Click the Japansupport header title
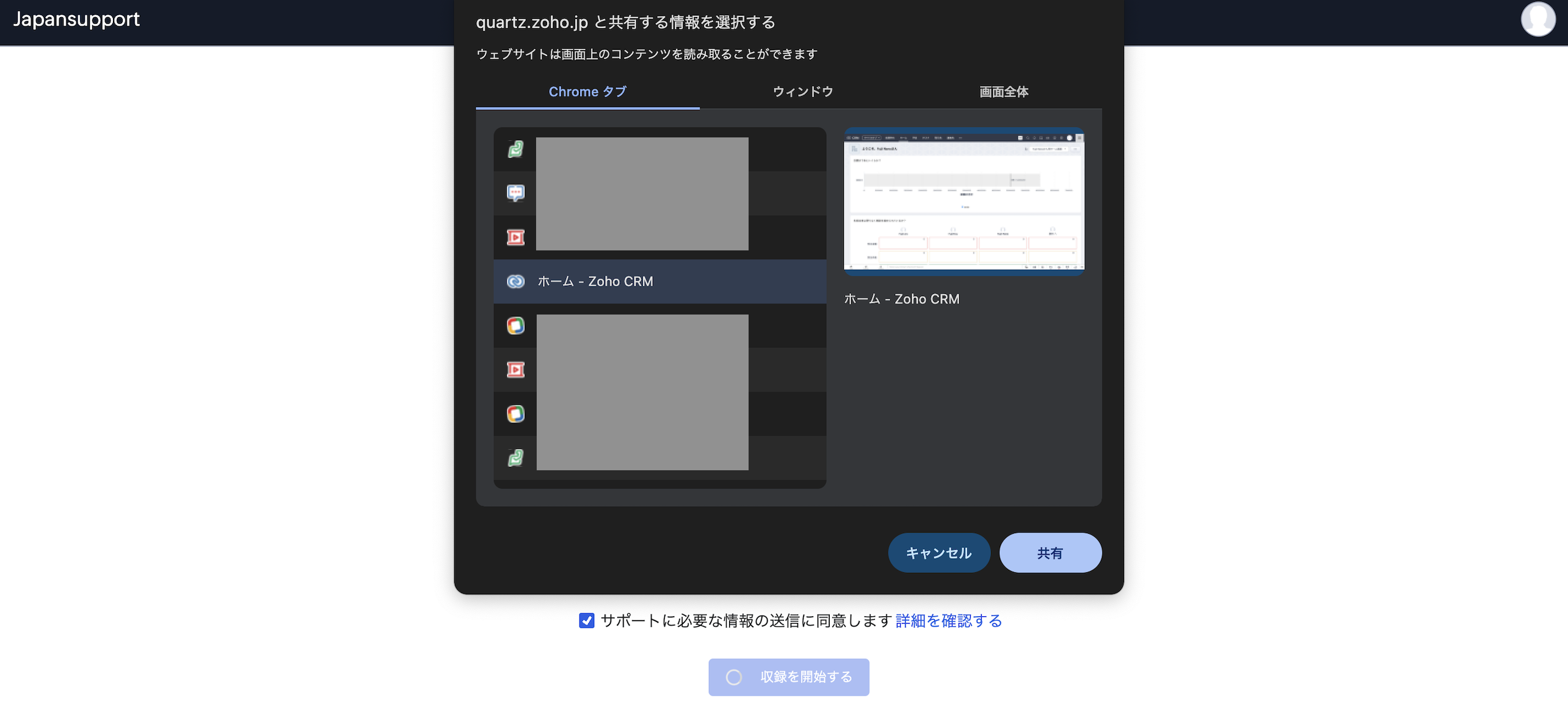Image resolution: width=1568 pixels, height=706 pixels. pyautogui.click(x=76, y=20)
